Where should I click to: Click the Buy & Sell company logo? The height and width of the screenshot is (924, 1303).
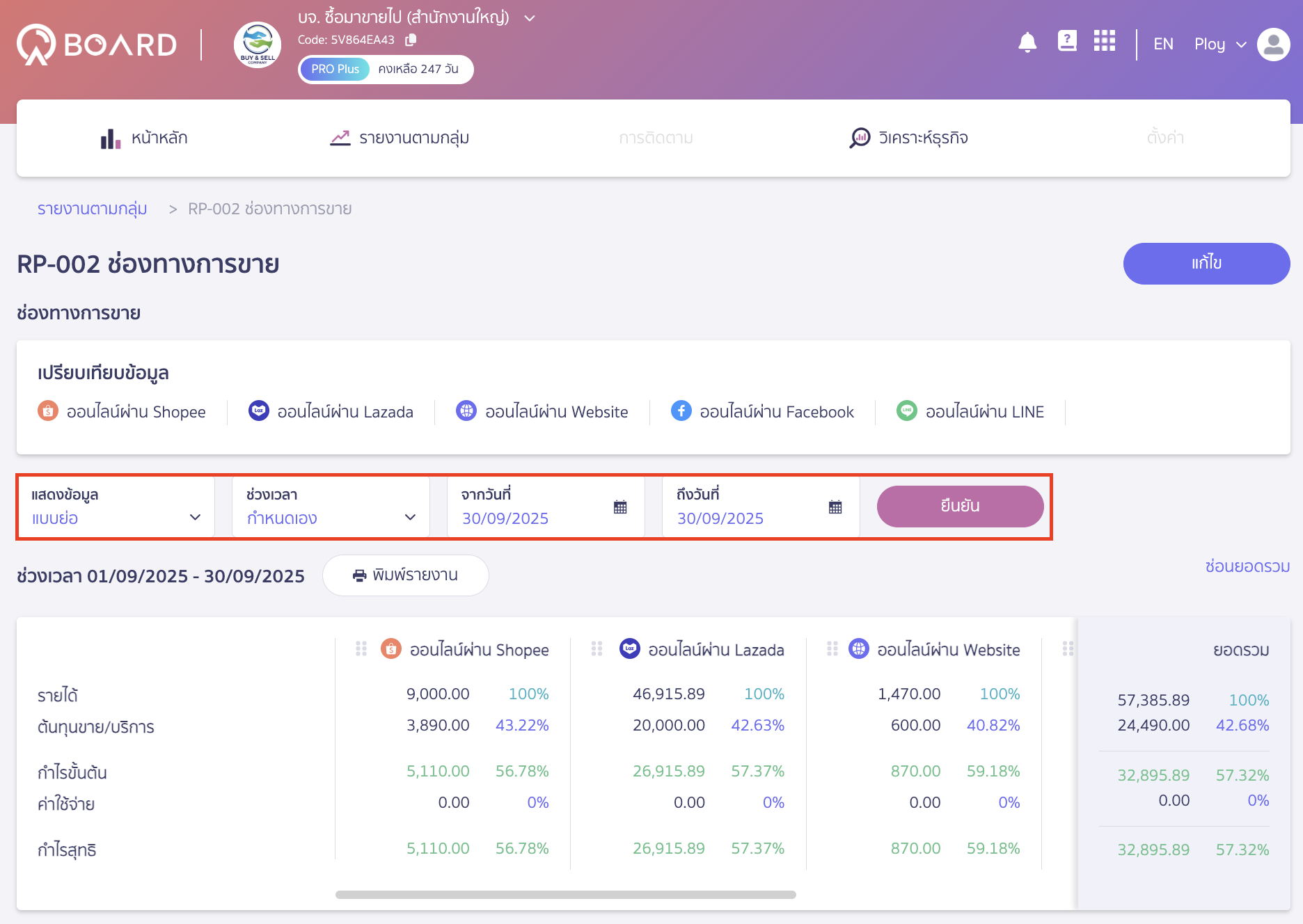coord(258,45)
